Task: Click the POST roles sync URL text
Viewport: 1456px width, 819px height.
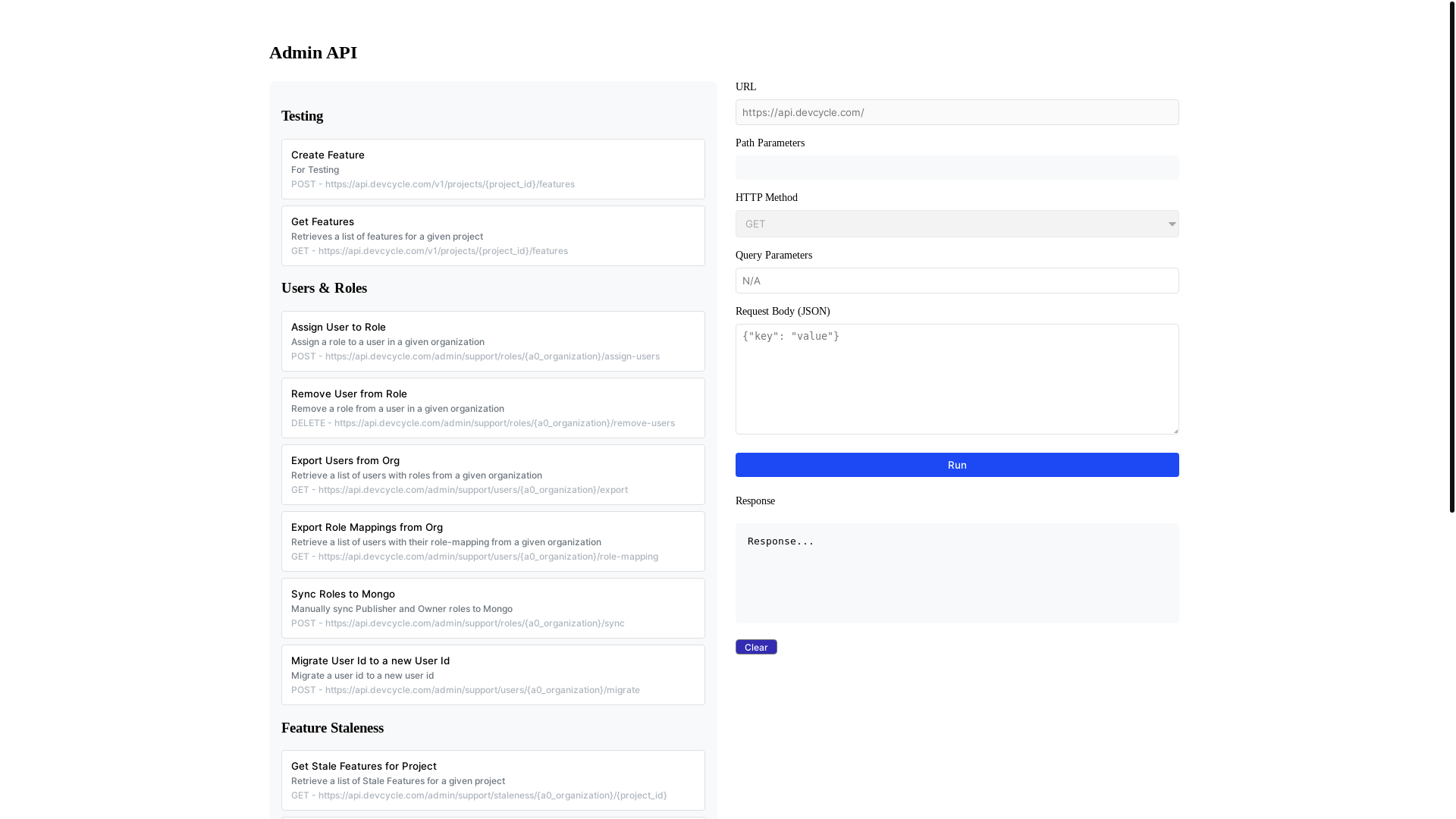Action: pos(458,623)
